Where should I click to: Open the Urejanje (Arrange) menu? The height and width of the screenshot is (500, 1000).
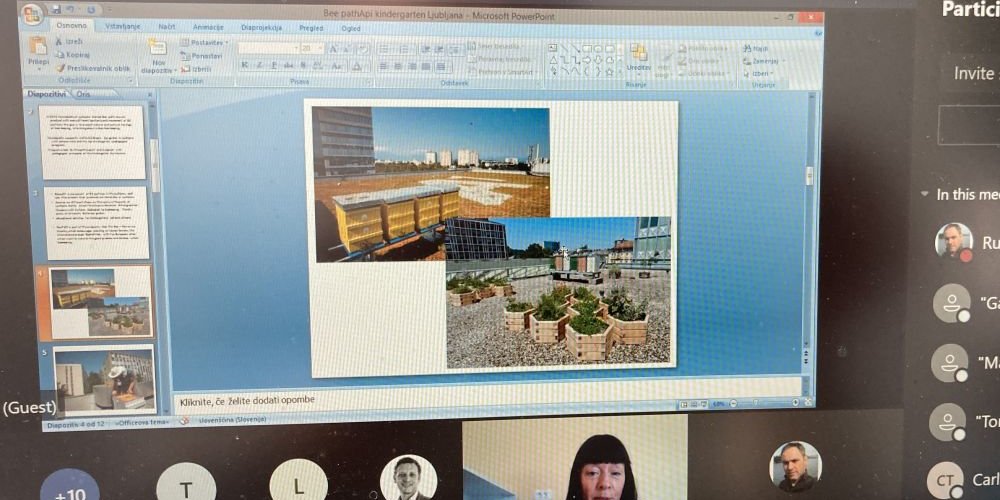(x=638, y=57)
